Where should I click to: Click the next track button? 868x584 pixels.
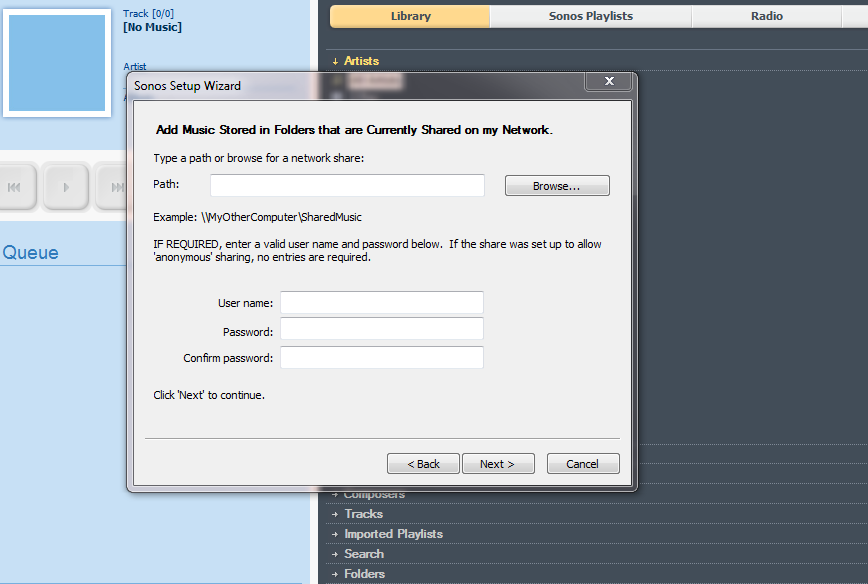[112, 187]
